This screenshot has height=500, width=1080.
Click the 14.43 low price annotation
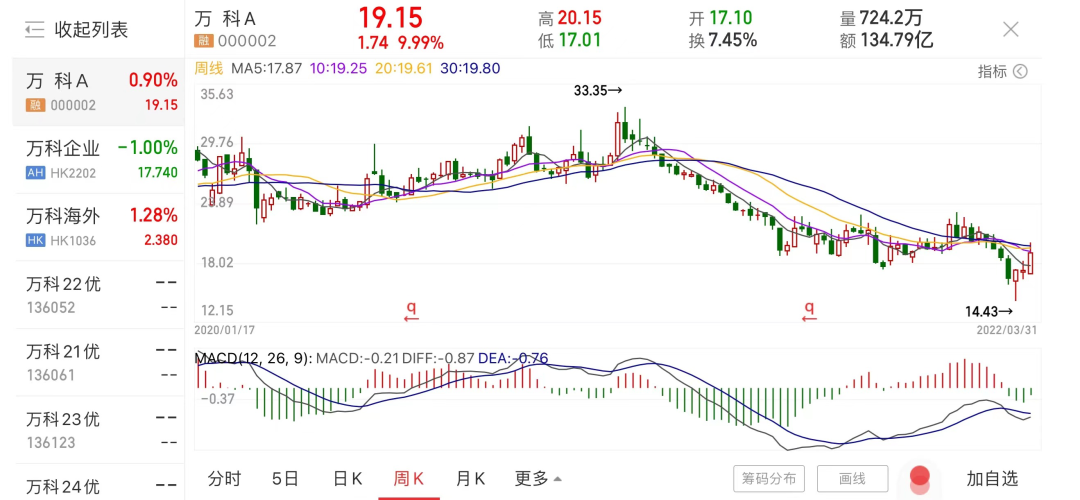[x=988, y=311]
